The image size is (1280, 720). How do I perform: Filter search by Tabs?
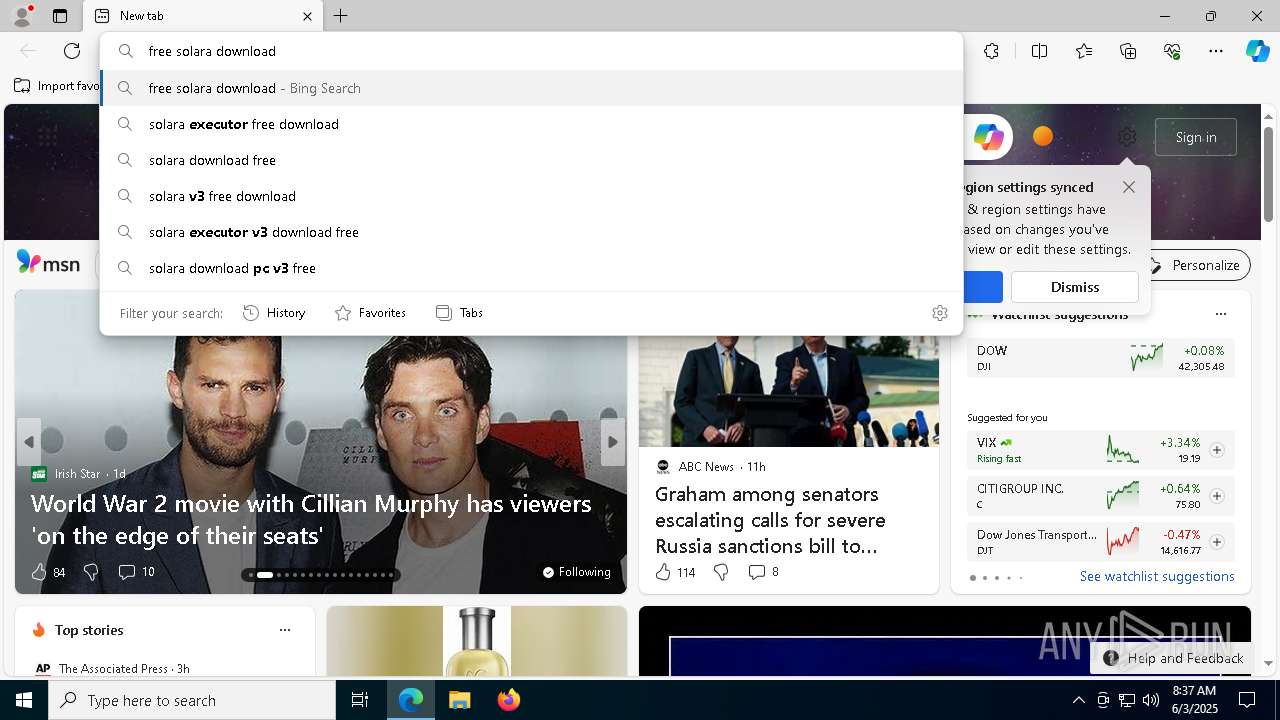[x=459, y=313]
